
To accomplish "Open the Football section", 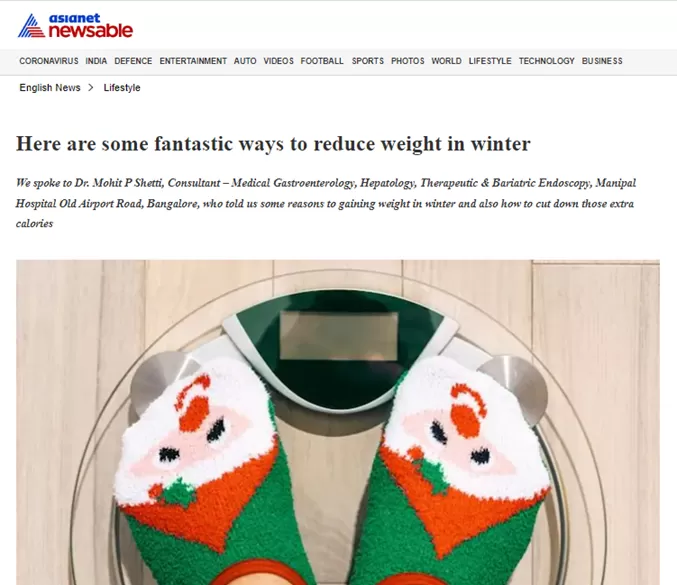I will coord(322,61).
